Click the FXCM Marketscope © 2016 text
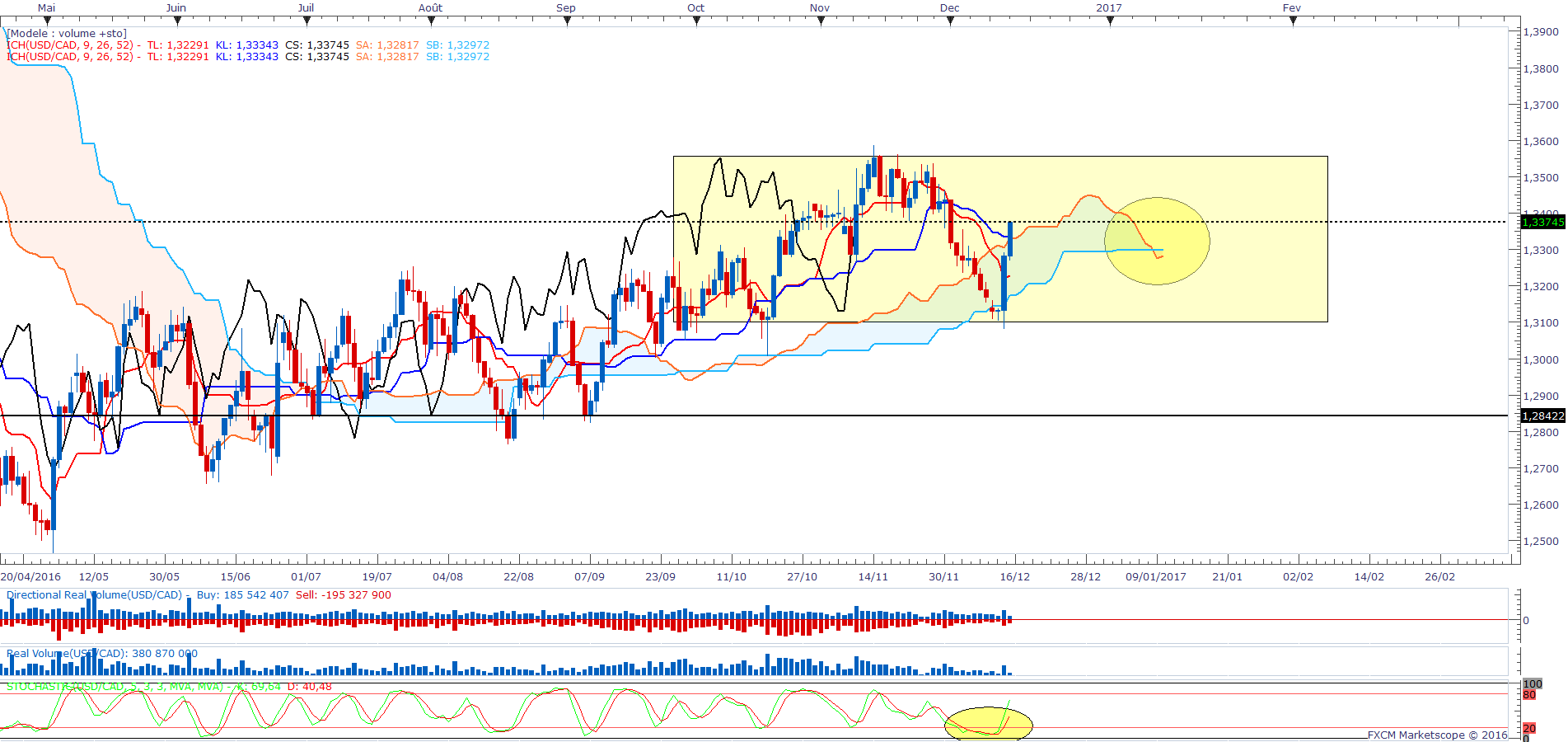Image resolution: width=1568 pixels, height=742 pixels. pyautogui.click(x=1437, y=735)
